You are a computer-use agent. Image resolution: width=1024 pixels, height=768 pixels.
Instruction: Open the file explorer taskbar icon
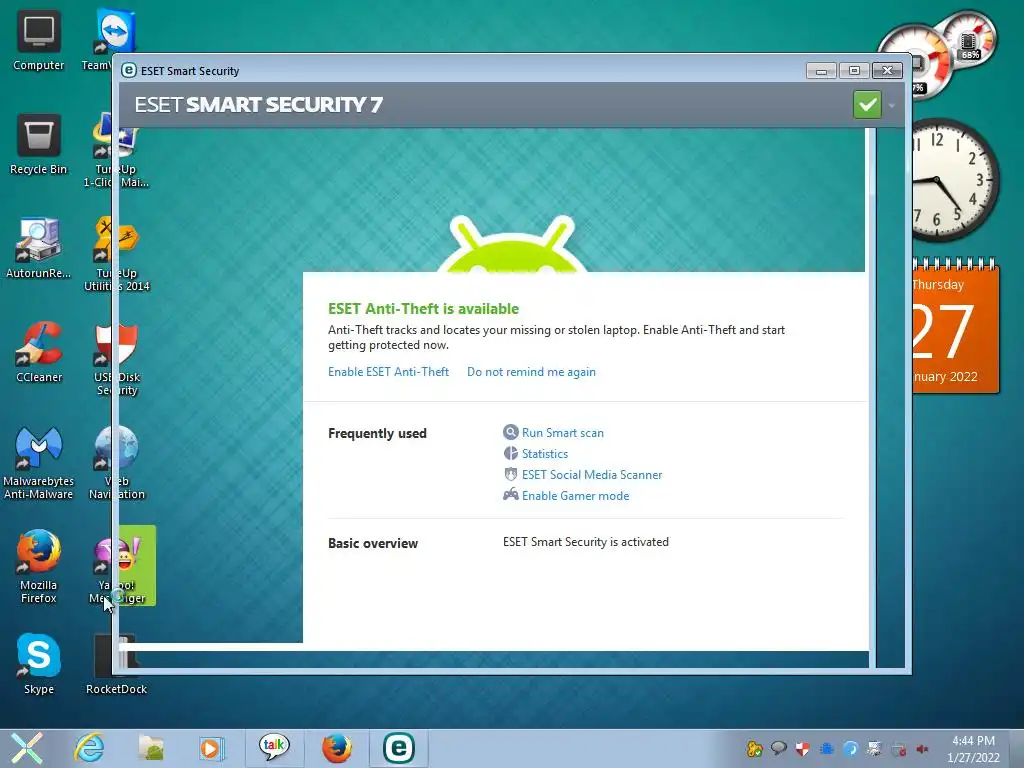151,748
